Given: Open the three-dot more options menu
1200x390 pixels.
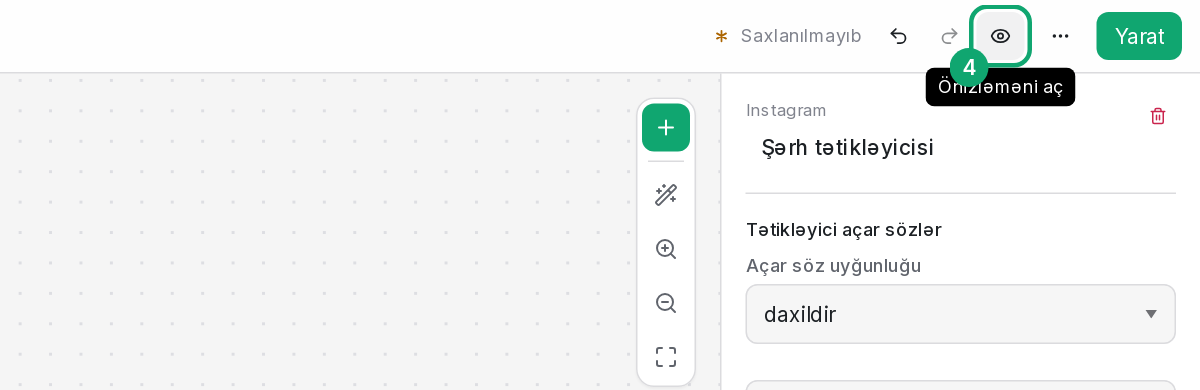Looking at the screenshot, I should click(x=1060, y=36).
